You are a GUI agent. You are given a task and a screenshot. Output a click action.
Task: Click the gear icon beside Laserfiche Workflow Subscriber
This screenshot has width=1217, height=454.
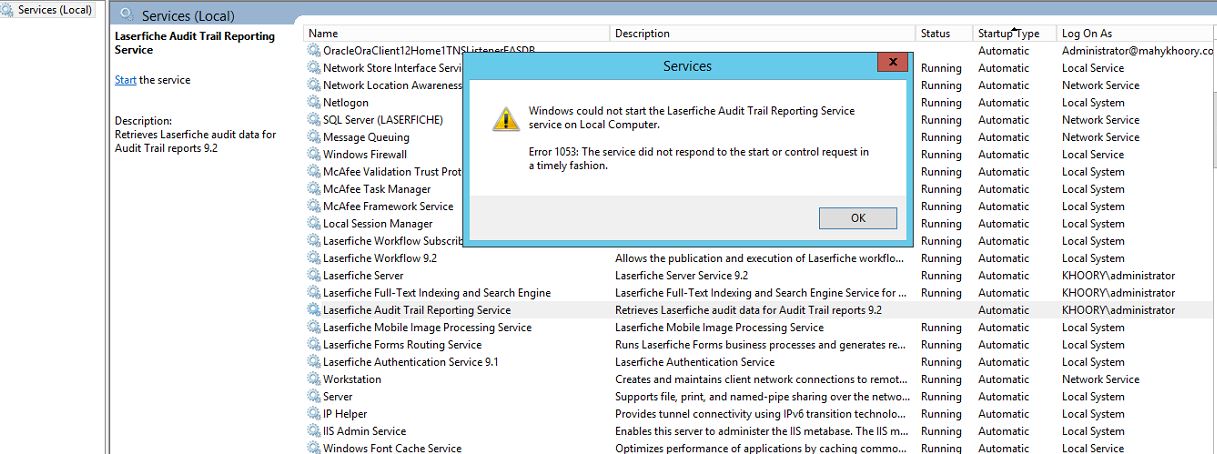[x=314, y=241]
